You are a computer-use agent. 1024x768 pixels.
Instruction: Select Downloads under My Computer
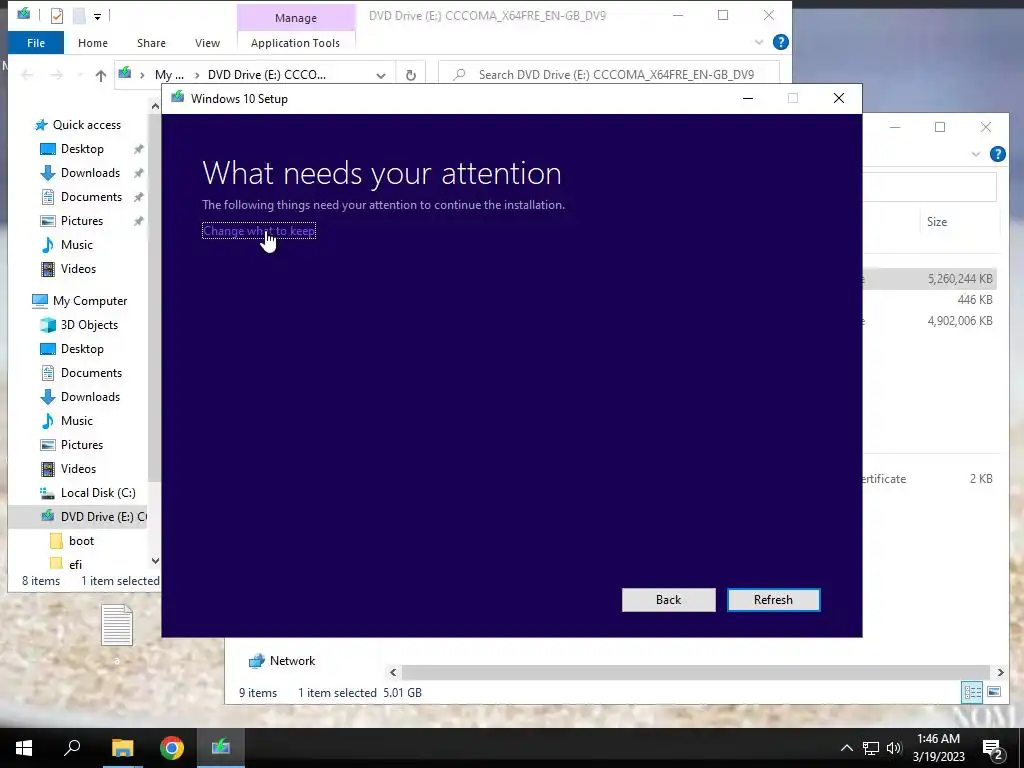[x=90, y=397]
